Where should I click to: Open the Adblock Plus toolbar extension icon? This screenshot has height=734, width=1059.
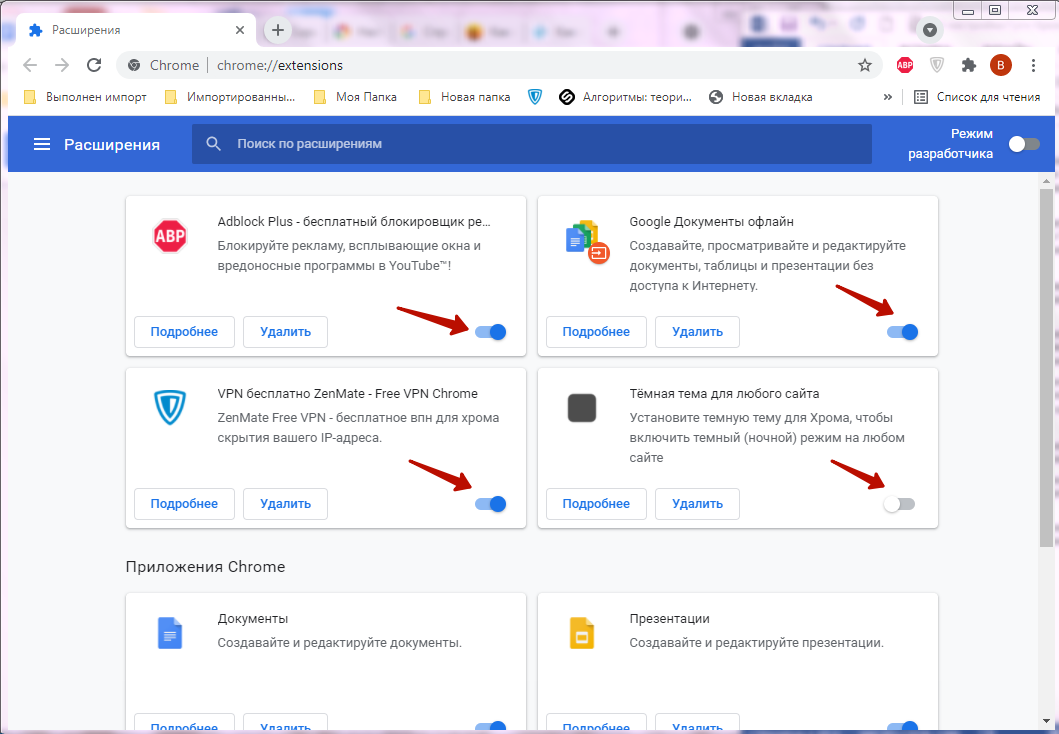[x=905, y=65]
